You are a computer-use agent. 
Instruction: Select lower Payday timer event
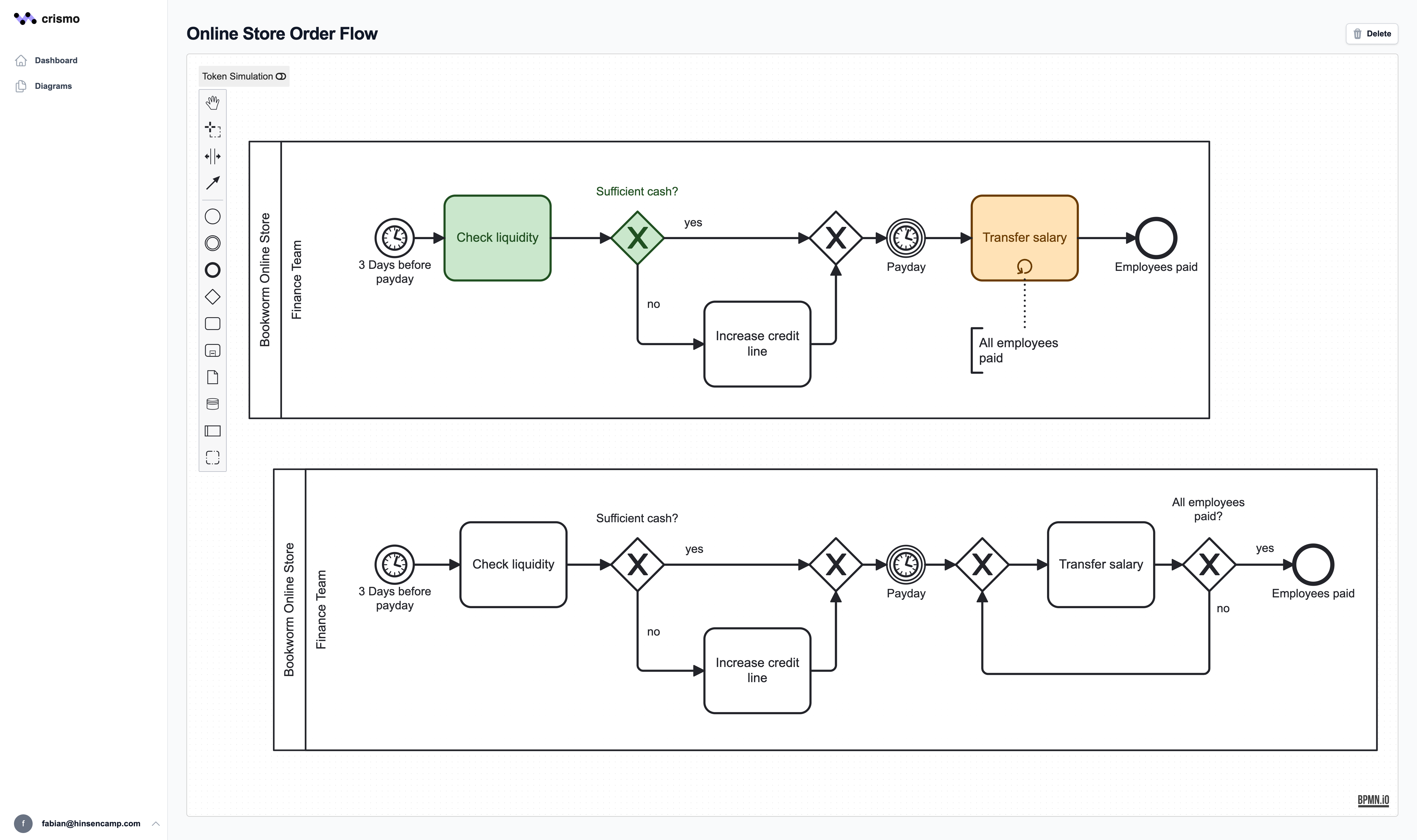pyautogui.click(x=906, y=564)
